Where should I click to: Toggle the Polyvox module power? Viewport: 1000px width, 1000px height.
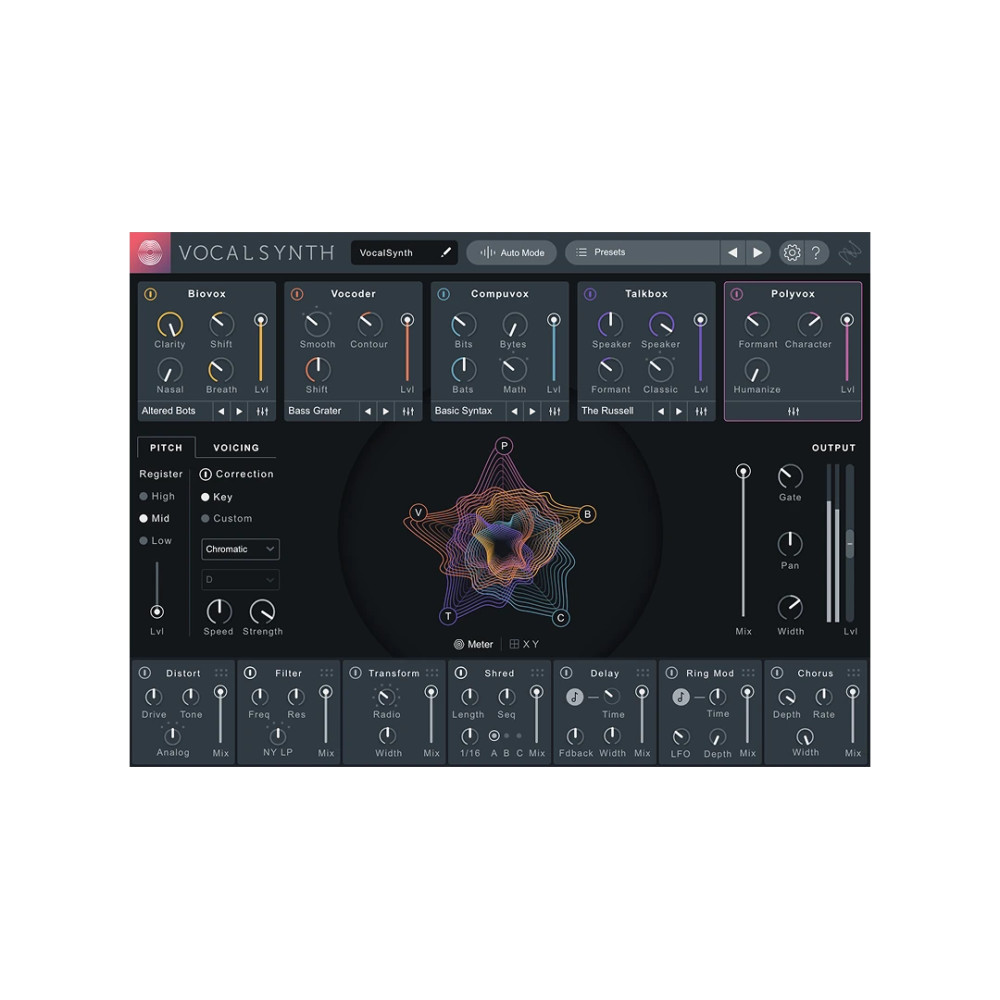[737, 294]
